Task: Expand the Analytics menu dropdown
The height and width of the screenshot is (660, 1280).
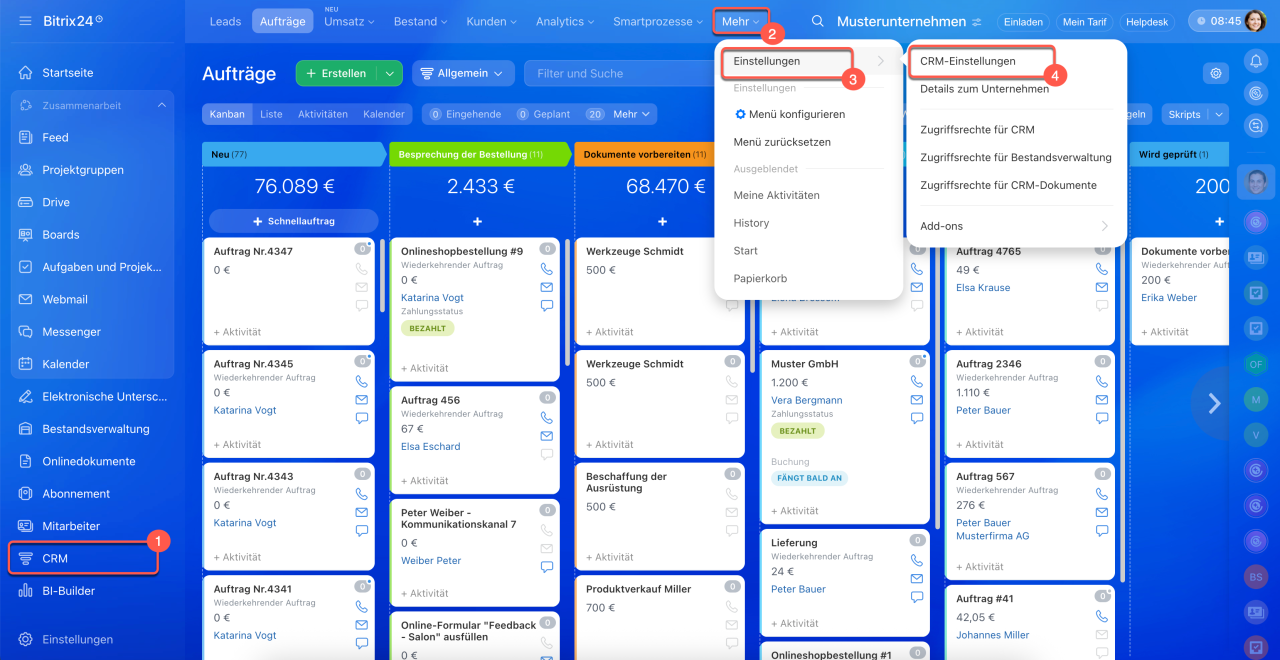Action: [x=566, y=21]
